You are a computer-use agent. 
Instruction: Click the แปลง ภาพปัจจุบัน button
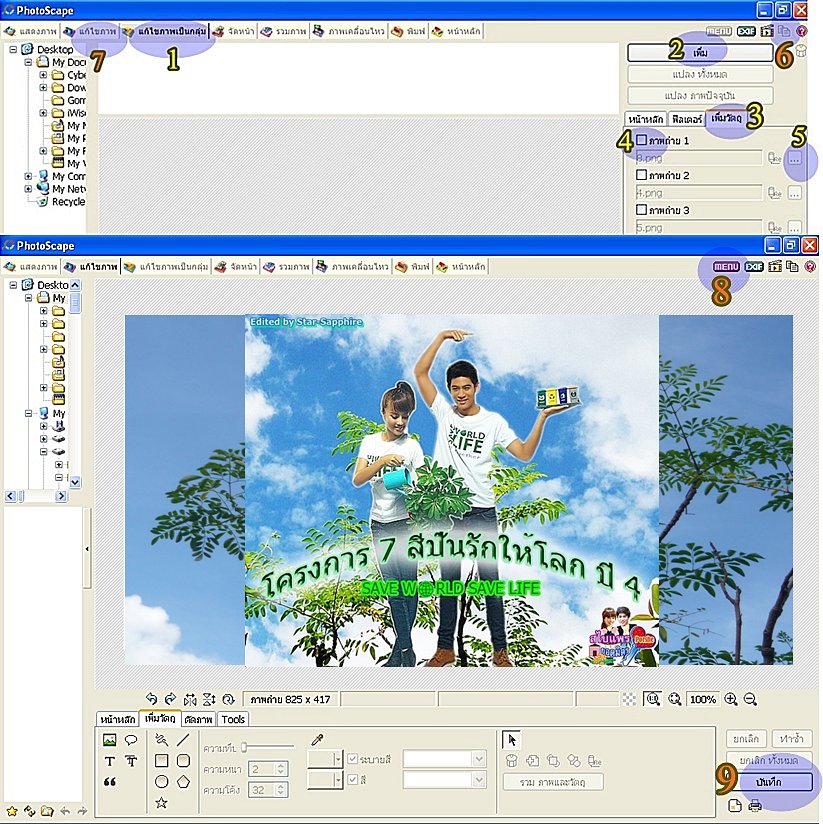pos(700,96)
